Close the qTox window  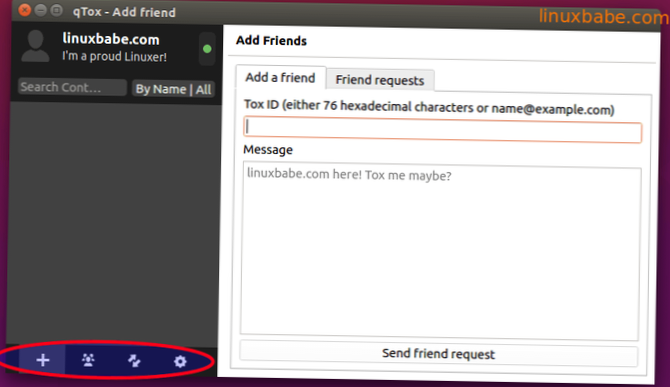point(25,10)
